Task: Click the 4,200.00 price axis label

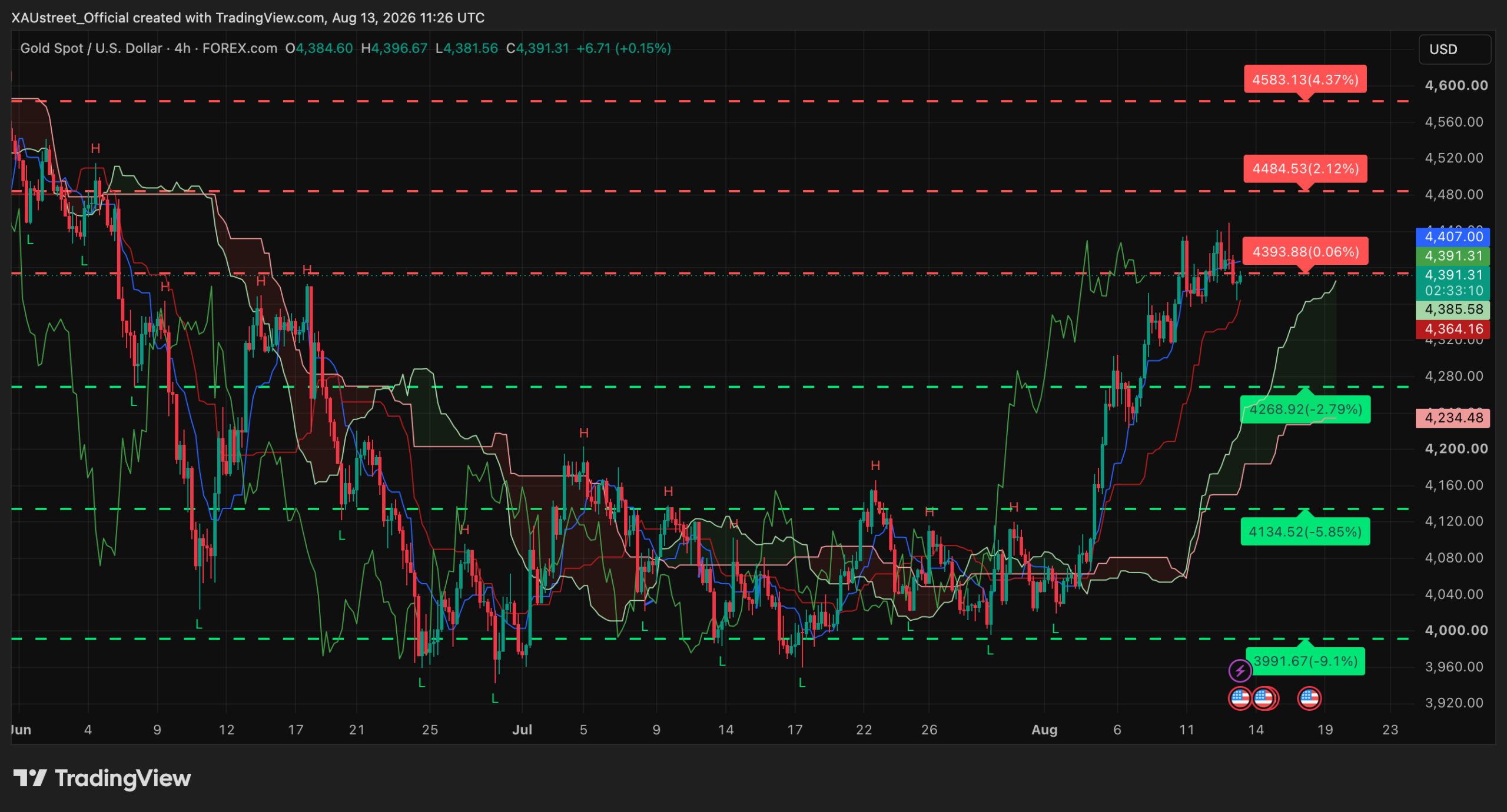Action: coord(1456,449)
